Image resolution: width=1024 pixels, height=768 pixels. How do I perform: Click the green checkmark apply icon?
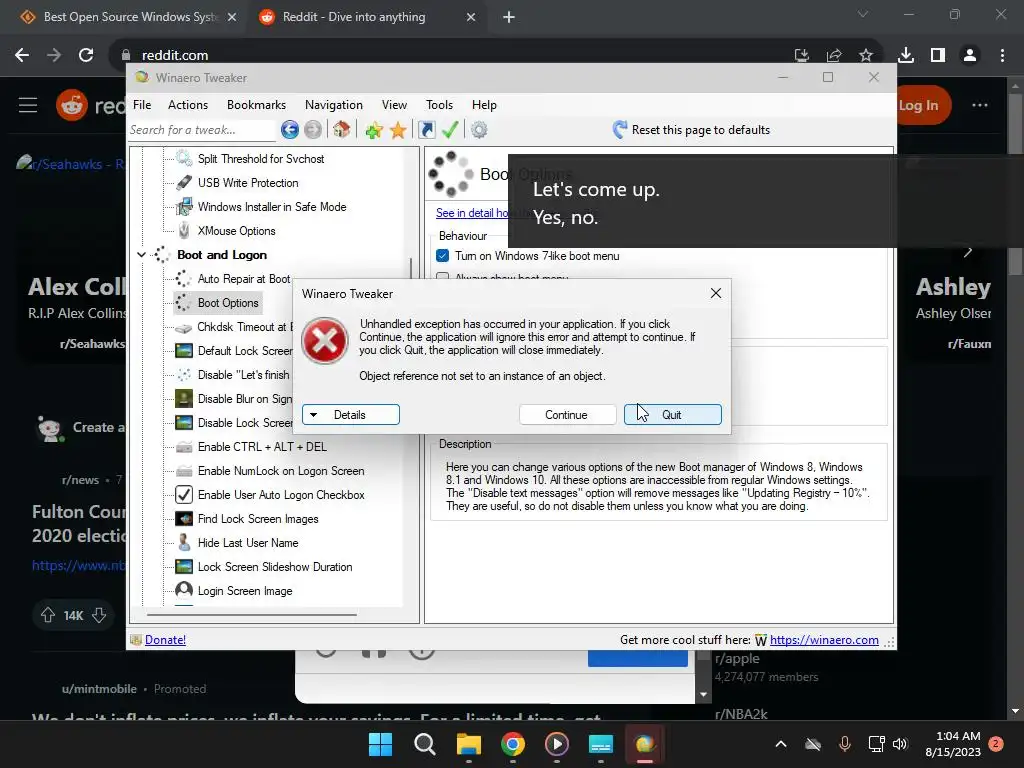tap(450, 130)
